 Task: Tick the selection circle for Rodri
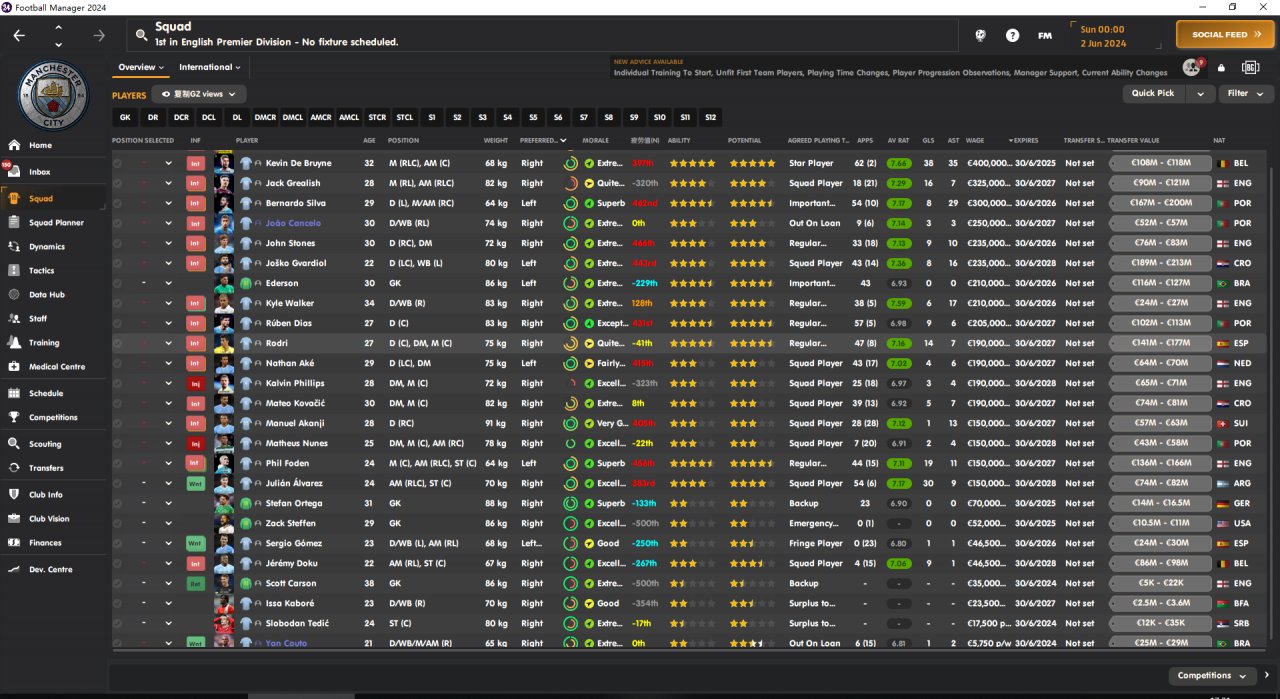point(118,343)
